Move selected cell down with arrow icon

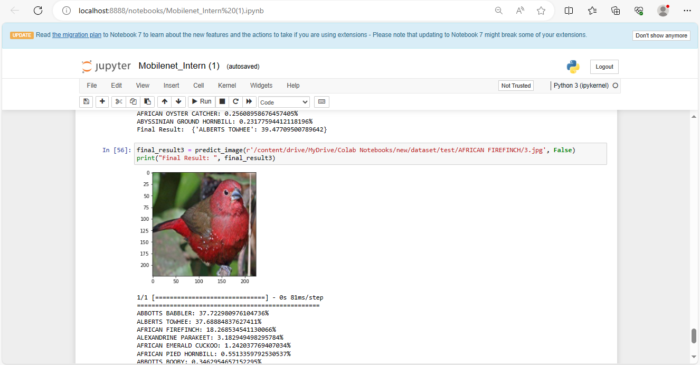click(x=179, y=102)
